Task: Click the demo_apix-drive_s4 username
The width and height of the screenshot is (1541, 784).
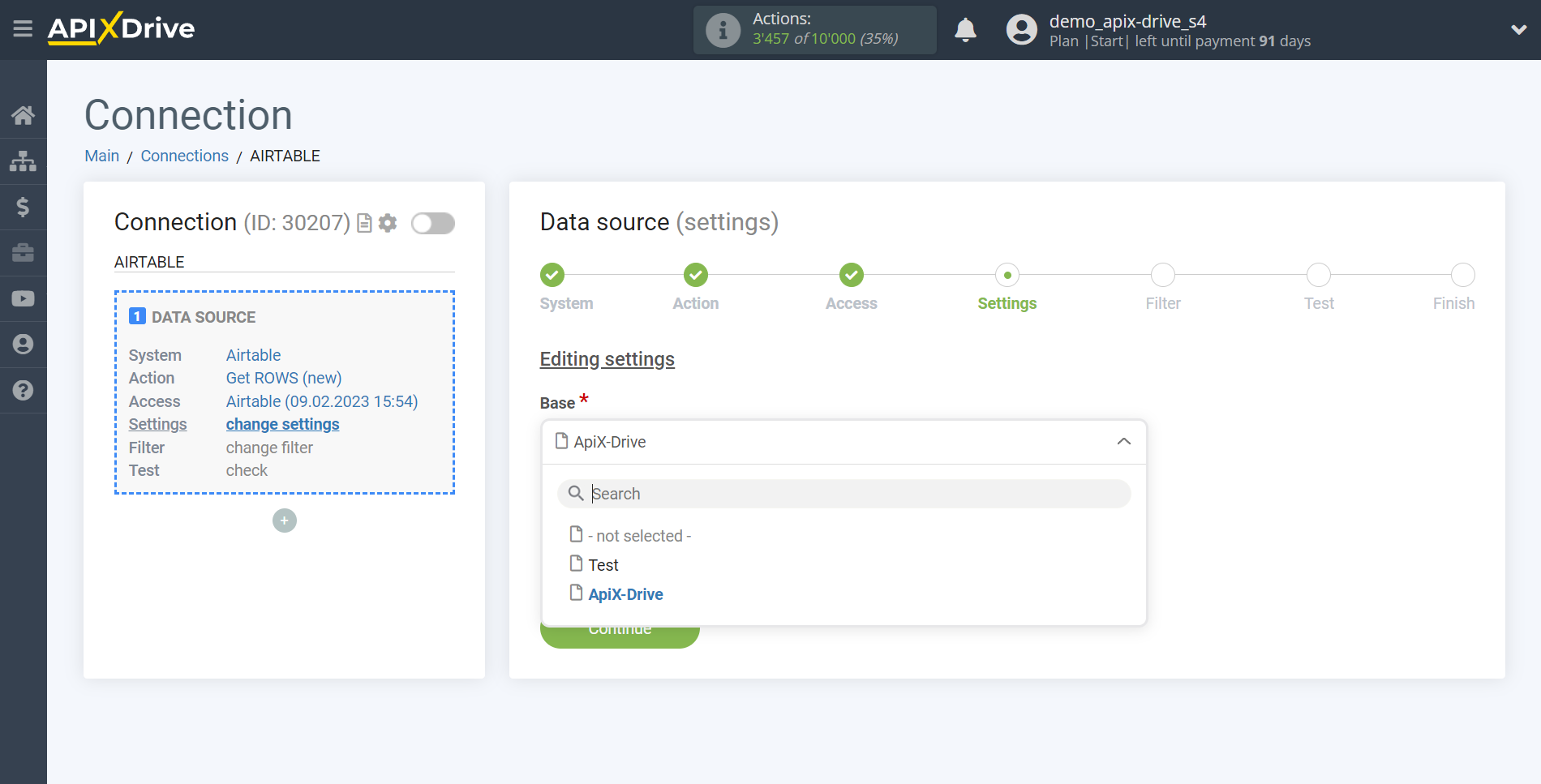Action: tap(1127, 21)
